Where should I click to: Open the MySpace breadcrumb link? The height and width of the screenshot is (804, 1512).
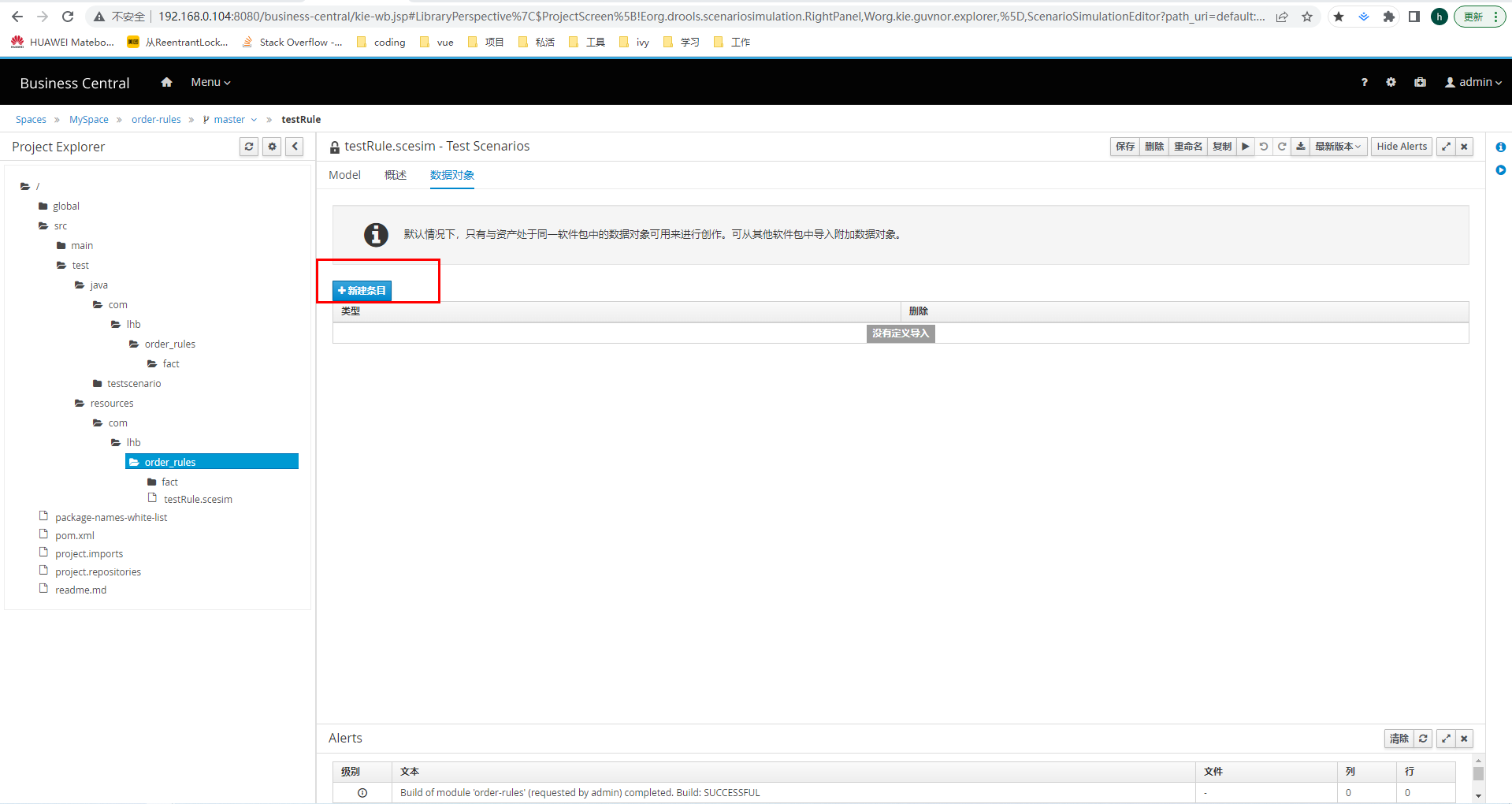click(89, 120)
